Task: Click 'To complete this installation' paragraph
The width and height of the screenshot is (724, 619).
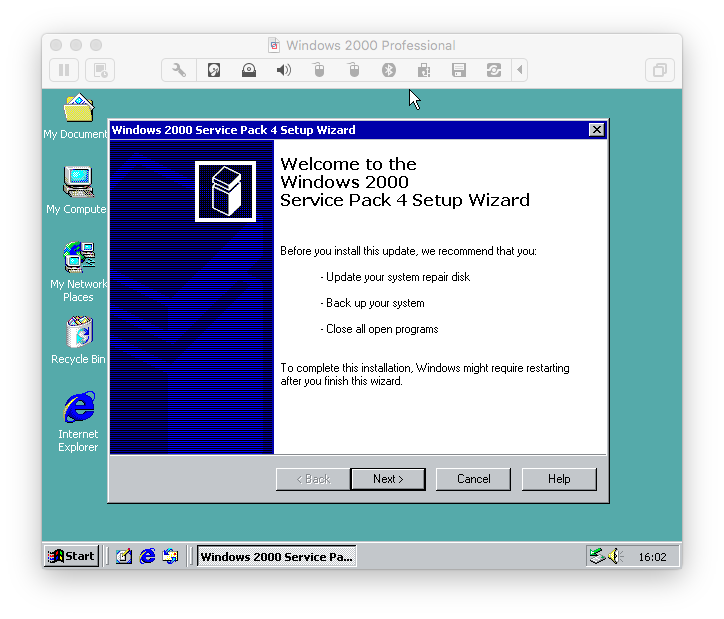Action: [425, 374]
